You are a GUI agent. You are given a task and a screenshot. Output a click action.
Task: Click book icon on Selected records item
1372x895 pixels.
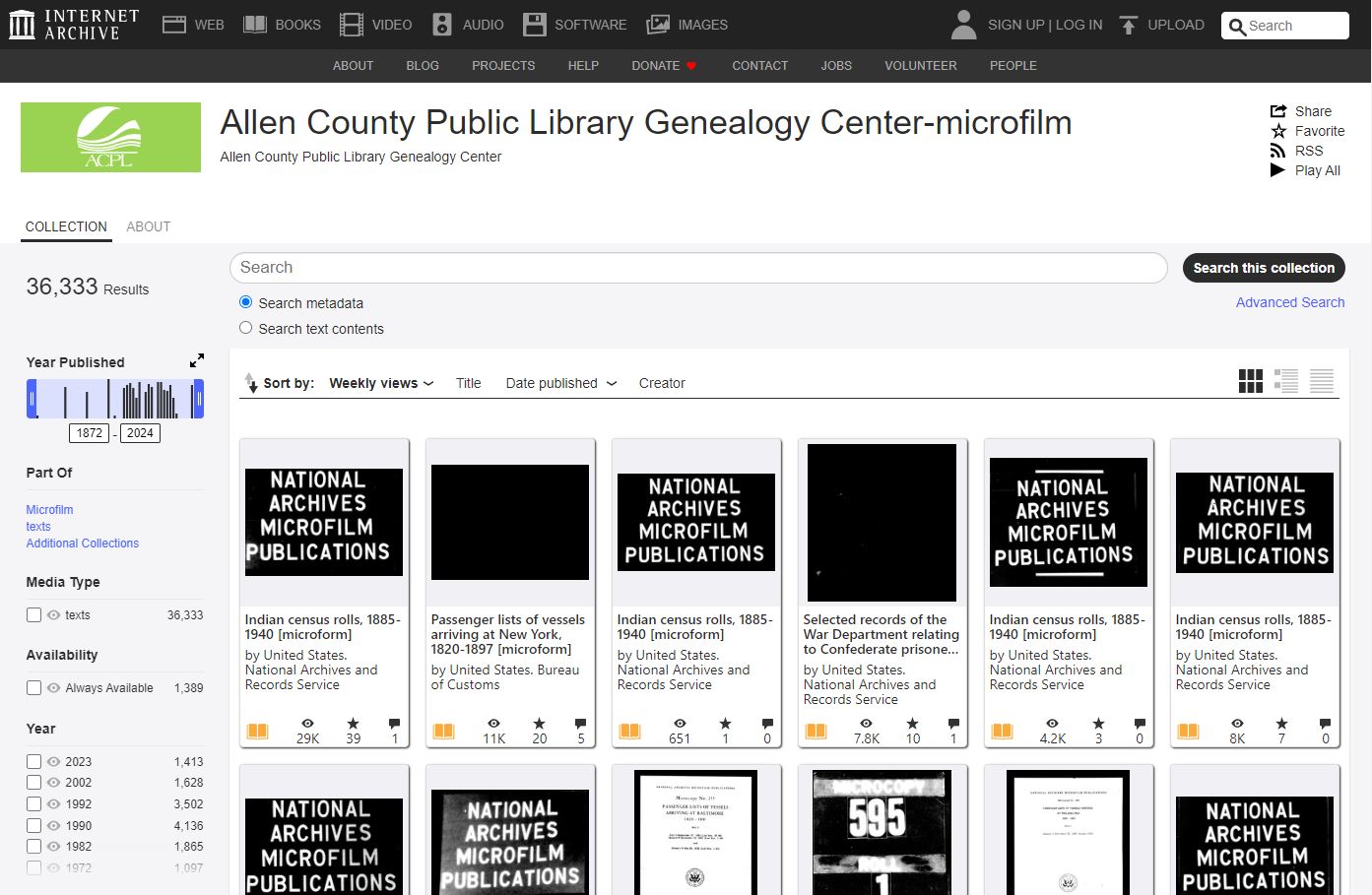[816, 731]
